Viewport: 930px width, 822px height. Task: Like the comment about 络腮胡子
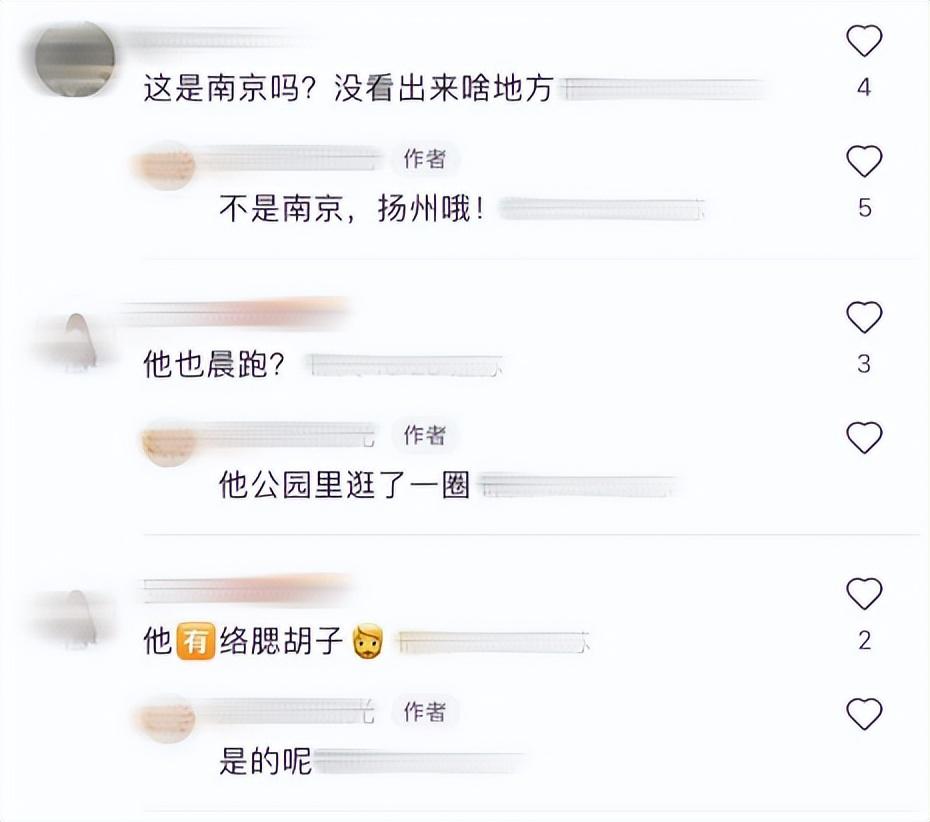pos(864,594)
